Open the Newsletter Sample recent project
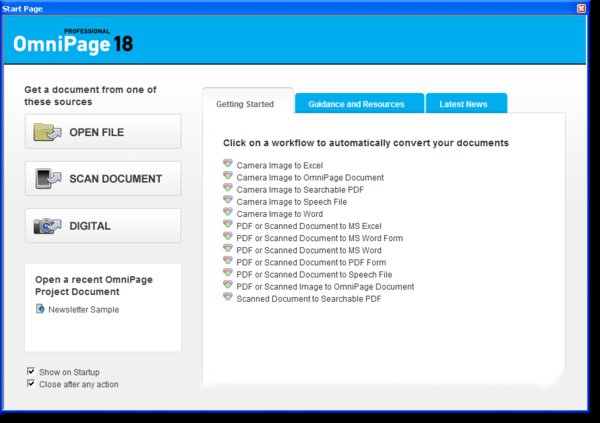600x423 pixels. pyautogui.click(x=83, y=309)
